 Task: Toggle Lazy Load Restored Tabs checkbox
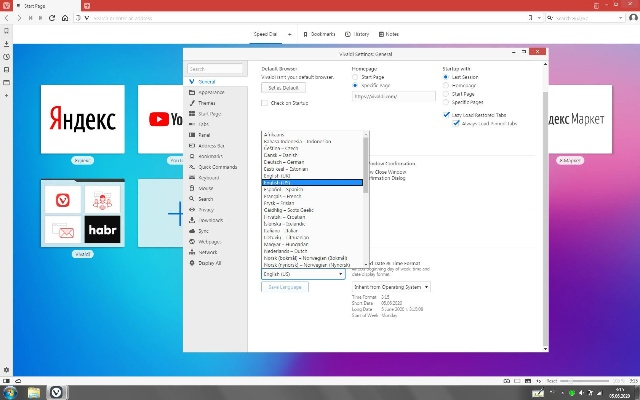(446, 114)
